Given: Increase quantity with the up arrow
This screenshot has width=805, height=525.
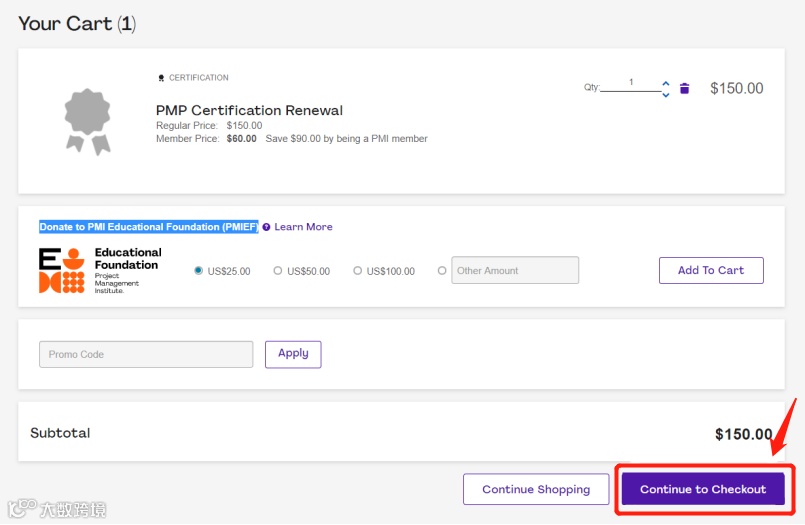Looking at the screenshot, I should (665, 83).
